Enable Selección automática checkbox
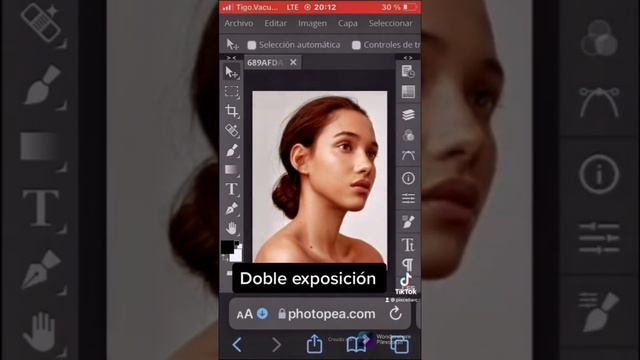The image size is (640, 360). [x=252, y=45]
